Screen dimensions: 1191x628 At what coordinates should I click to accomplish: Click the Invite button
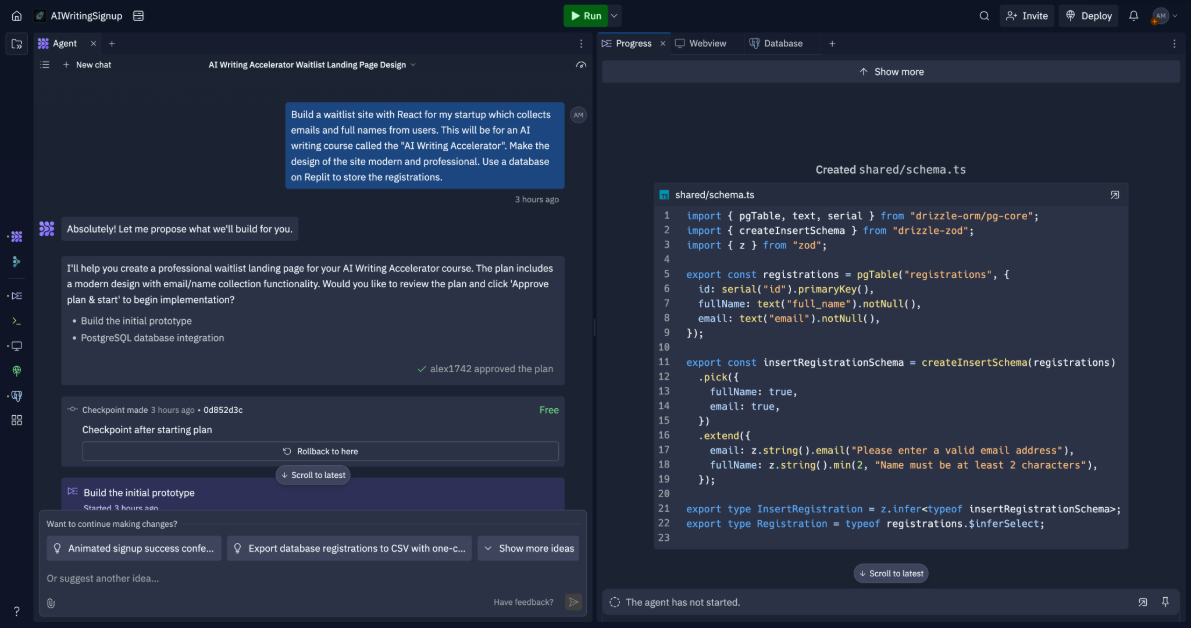pos(1026,16)
